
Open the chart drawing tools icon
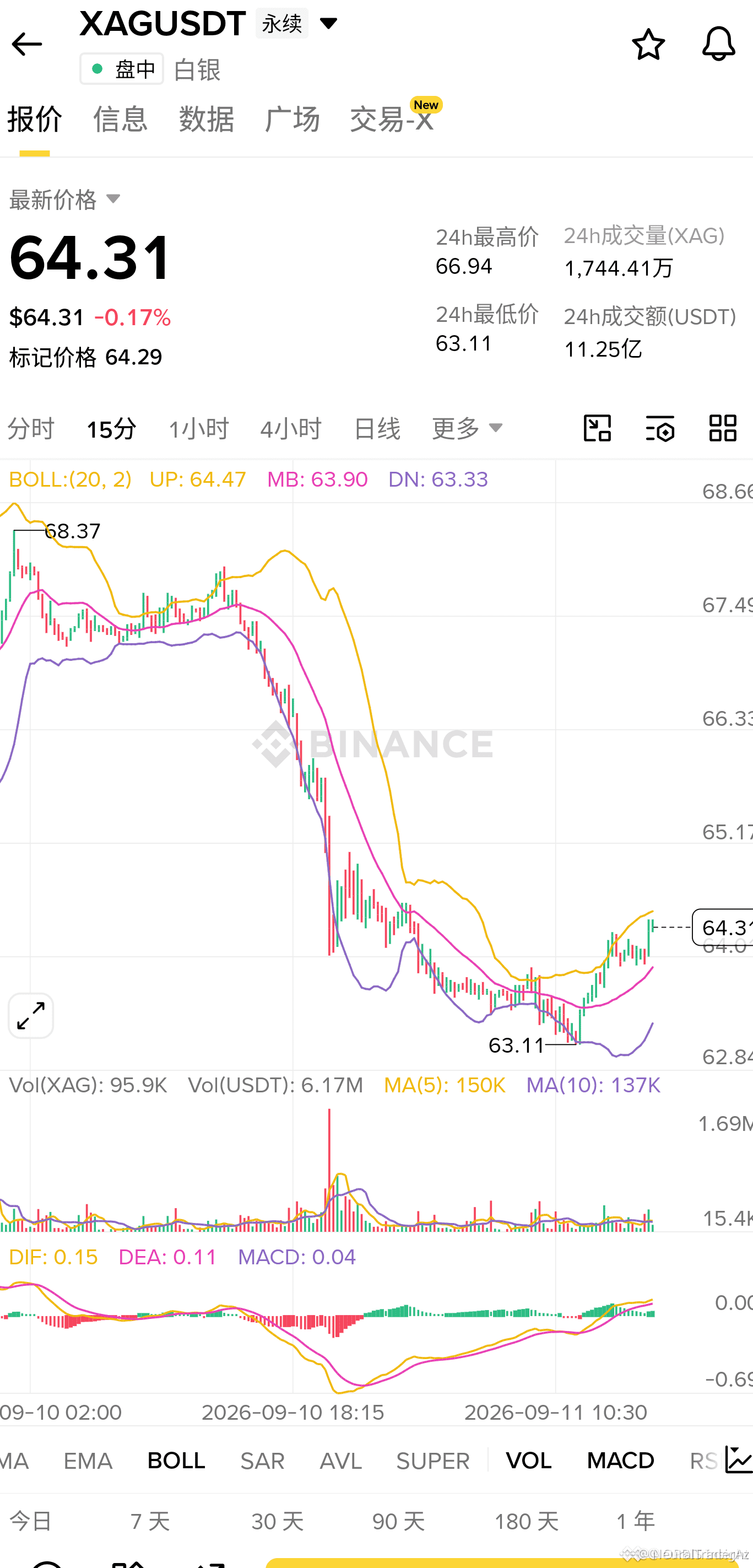click(597, 428)
